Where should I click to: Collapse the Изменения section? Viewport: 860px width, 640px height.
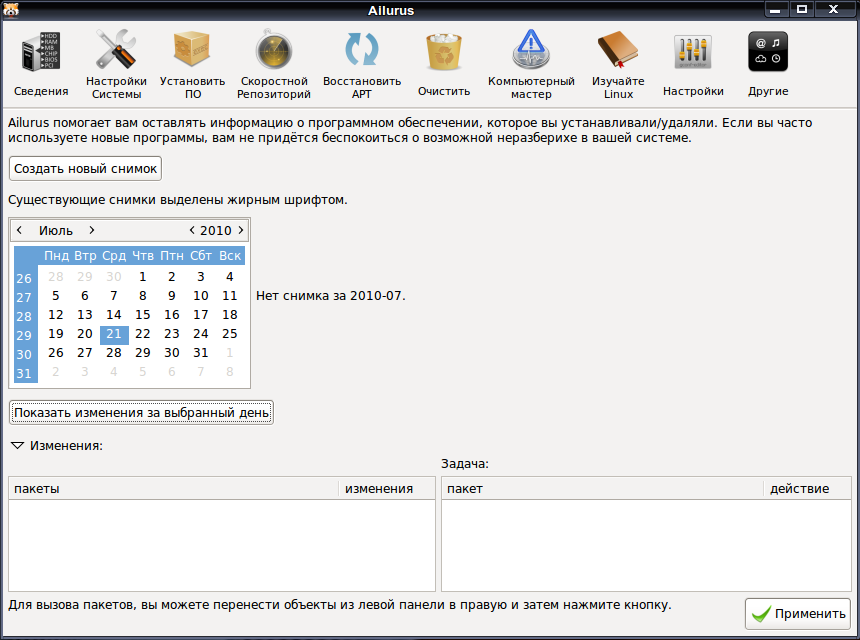pos(18,445)
